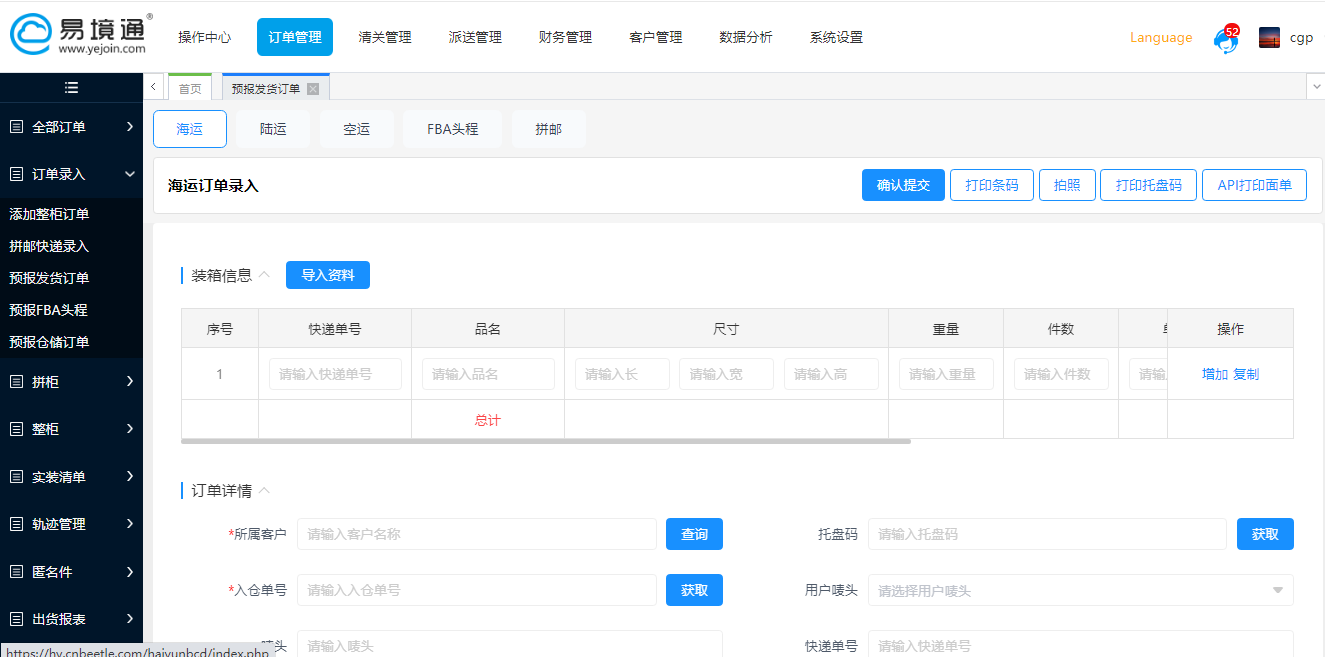Open the 操作中心 menu
The image size is (1325, 657).
[x=204, y=37]
